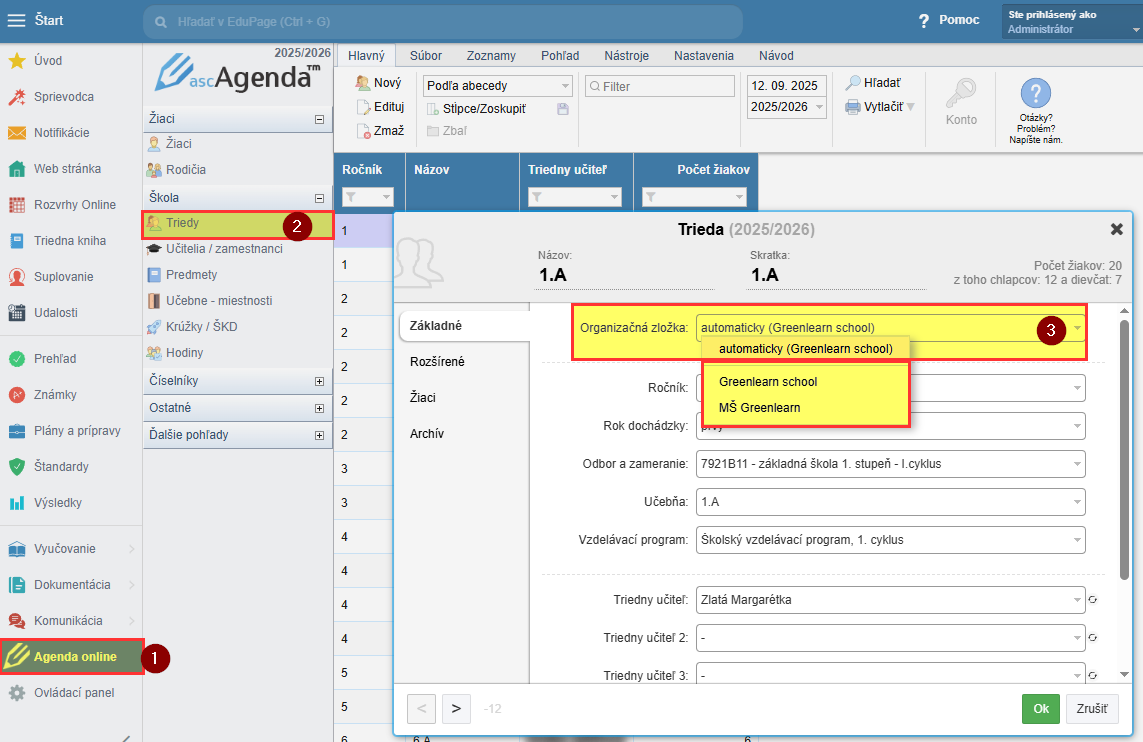
Task: Refresh icon next to Triedny učiteľ field
Action: tap(1093, 601)
